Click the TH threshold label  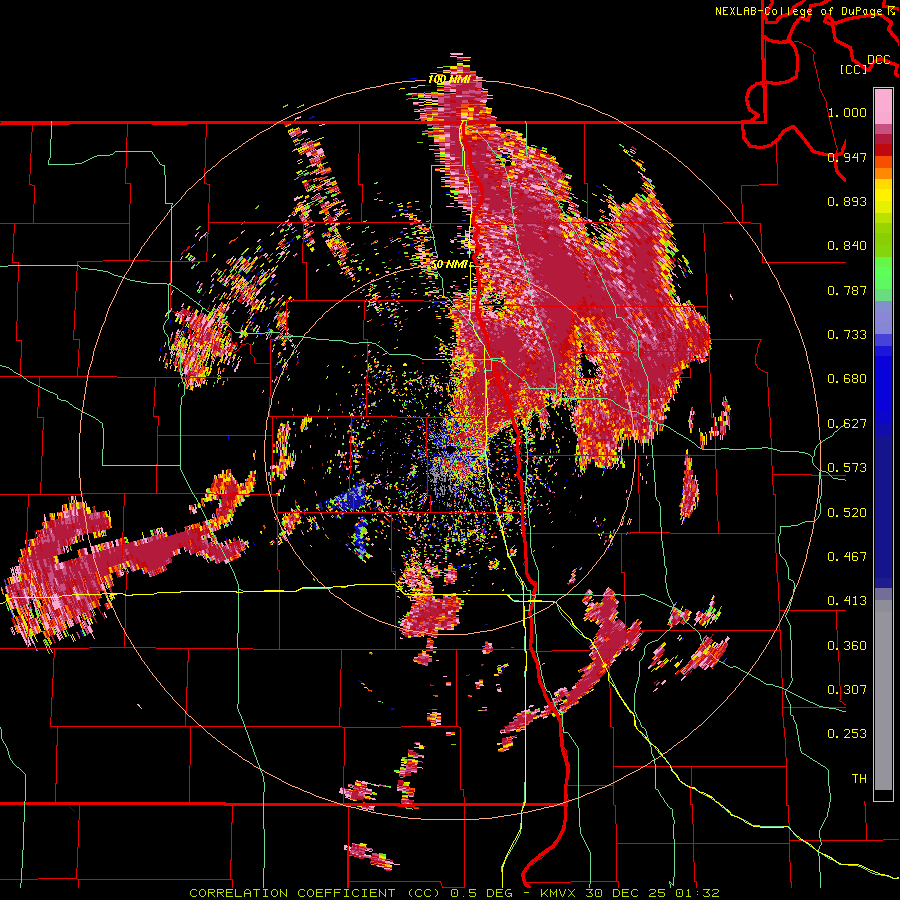point(859,779)
